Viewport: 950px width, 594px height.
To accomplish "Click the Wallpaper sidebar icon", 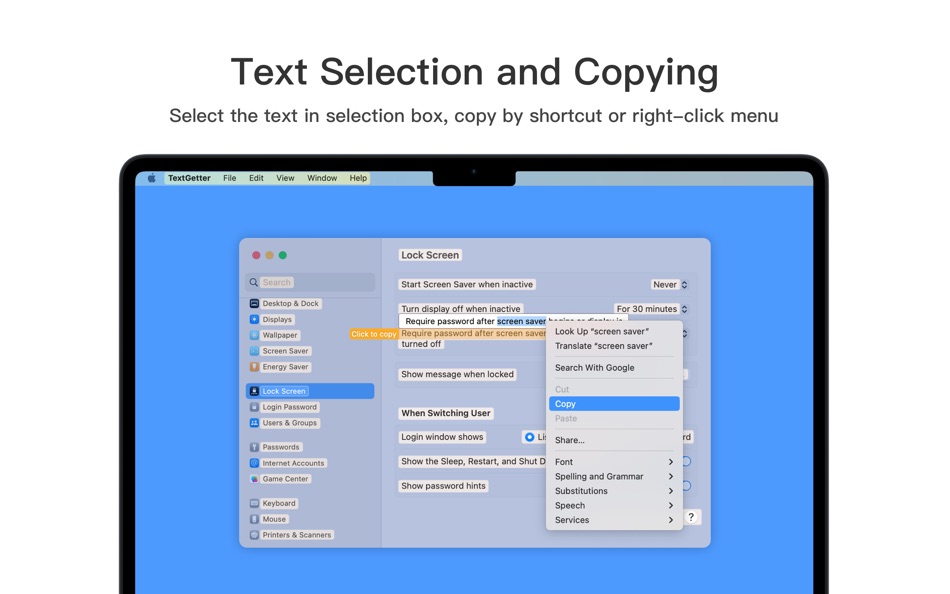I will pos(254,335).
